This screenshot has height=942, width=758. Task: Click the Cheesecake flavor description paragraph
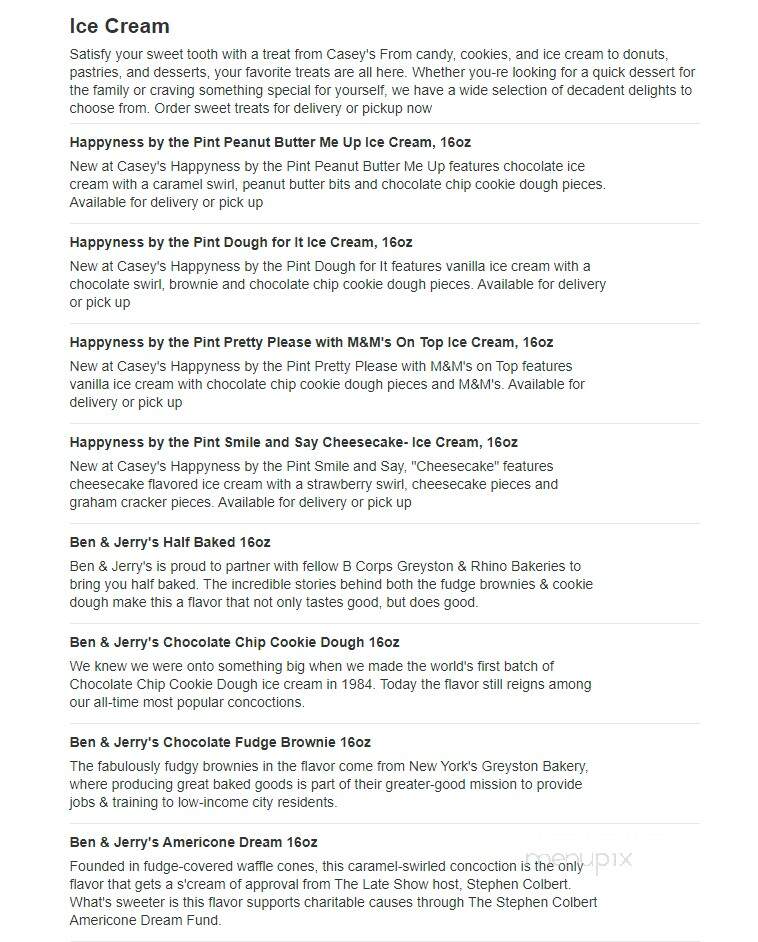click(x=314, y=484)
